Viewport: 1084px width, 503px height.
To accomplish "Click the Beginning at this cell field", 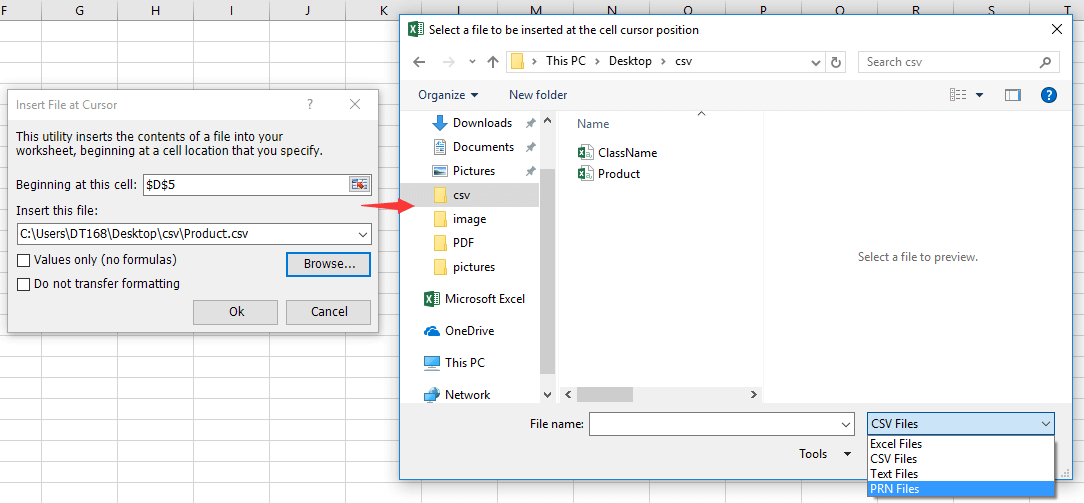I will 246,184.
